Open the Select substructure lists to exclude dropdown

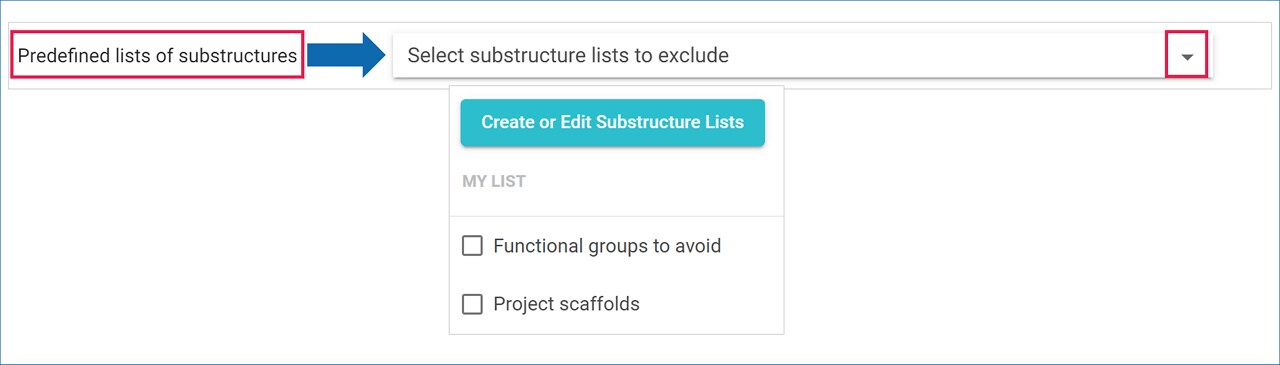coord(802,55)
